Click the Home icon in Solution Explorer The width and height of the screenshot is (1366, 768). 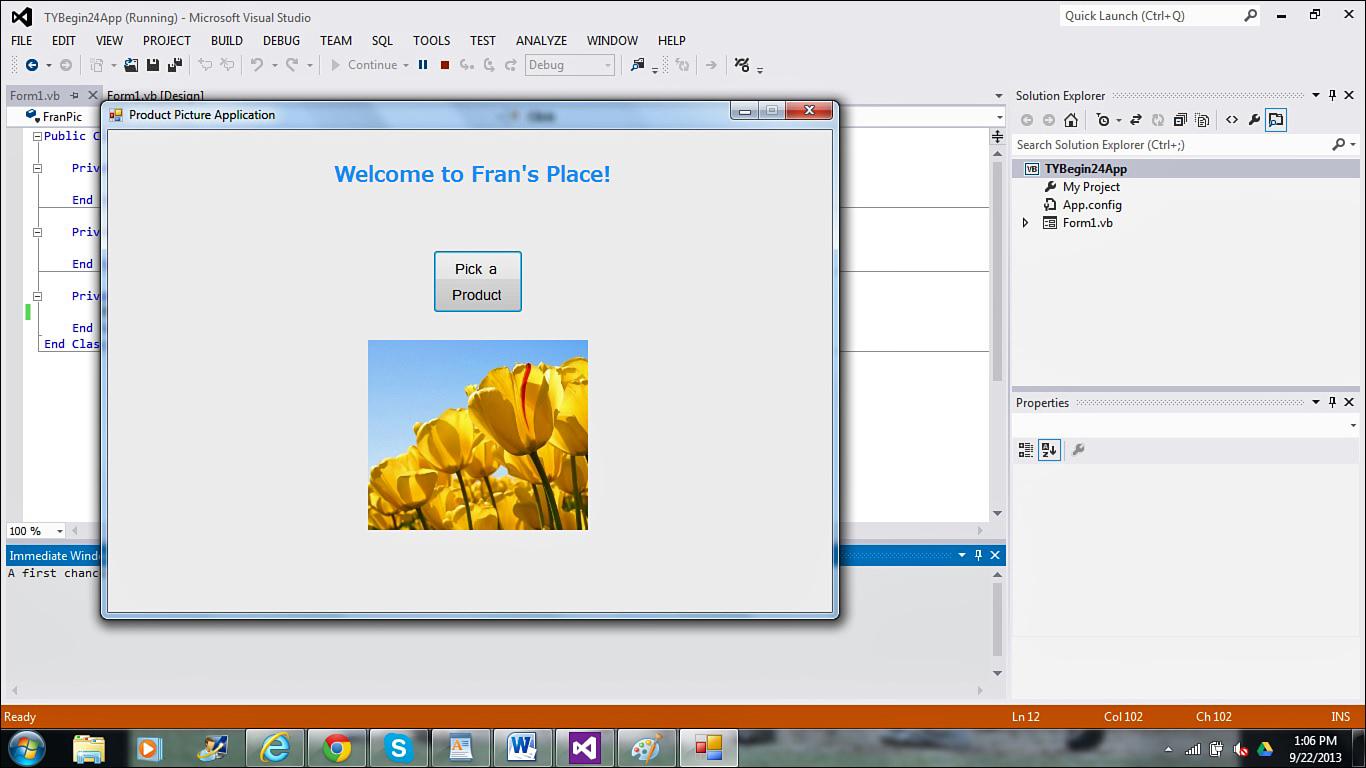[x=1071, y=120]
